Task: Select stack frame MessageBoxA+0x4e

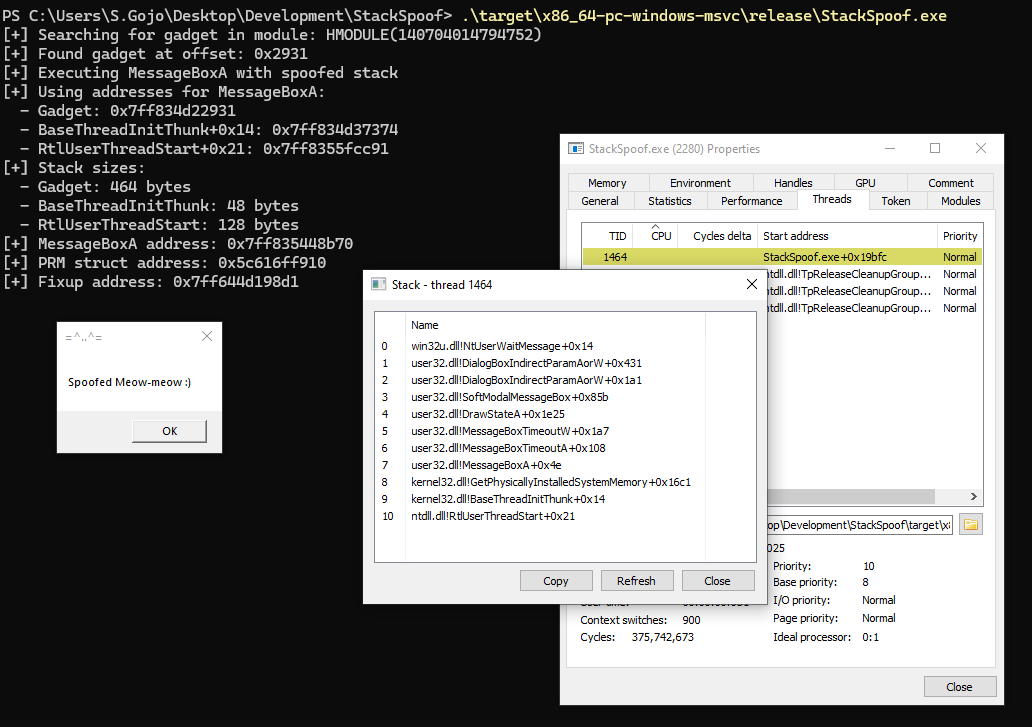Action: [x=486, y=465]
